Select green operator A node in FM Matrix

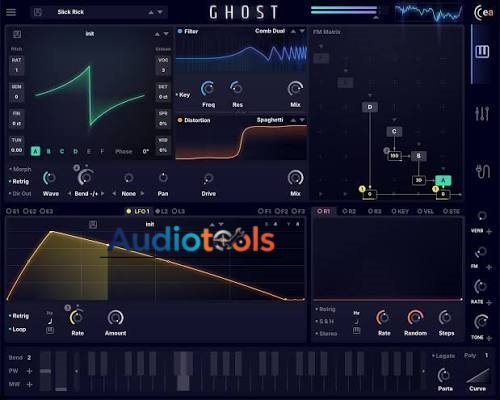443,180
